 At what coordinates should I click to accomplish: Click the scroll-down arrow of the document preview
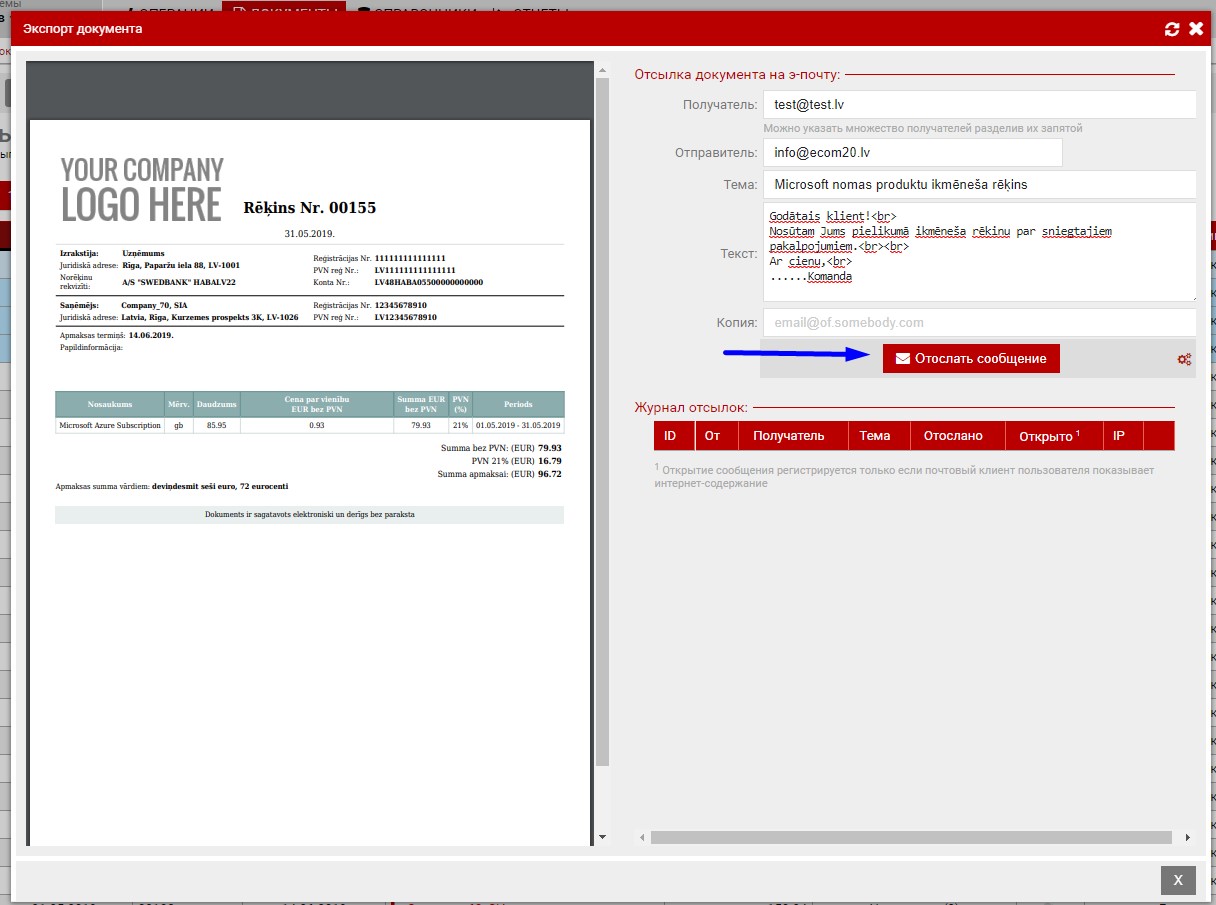tap(602, 837)
